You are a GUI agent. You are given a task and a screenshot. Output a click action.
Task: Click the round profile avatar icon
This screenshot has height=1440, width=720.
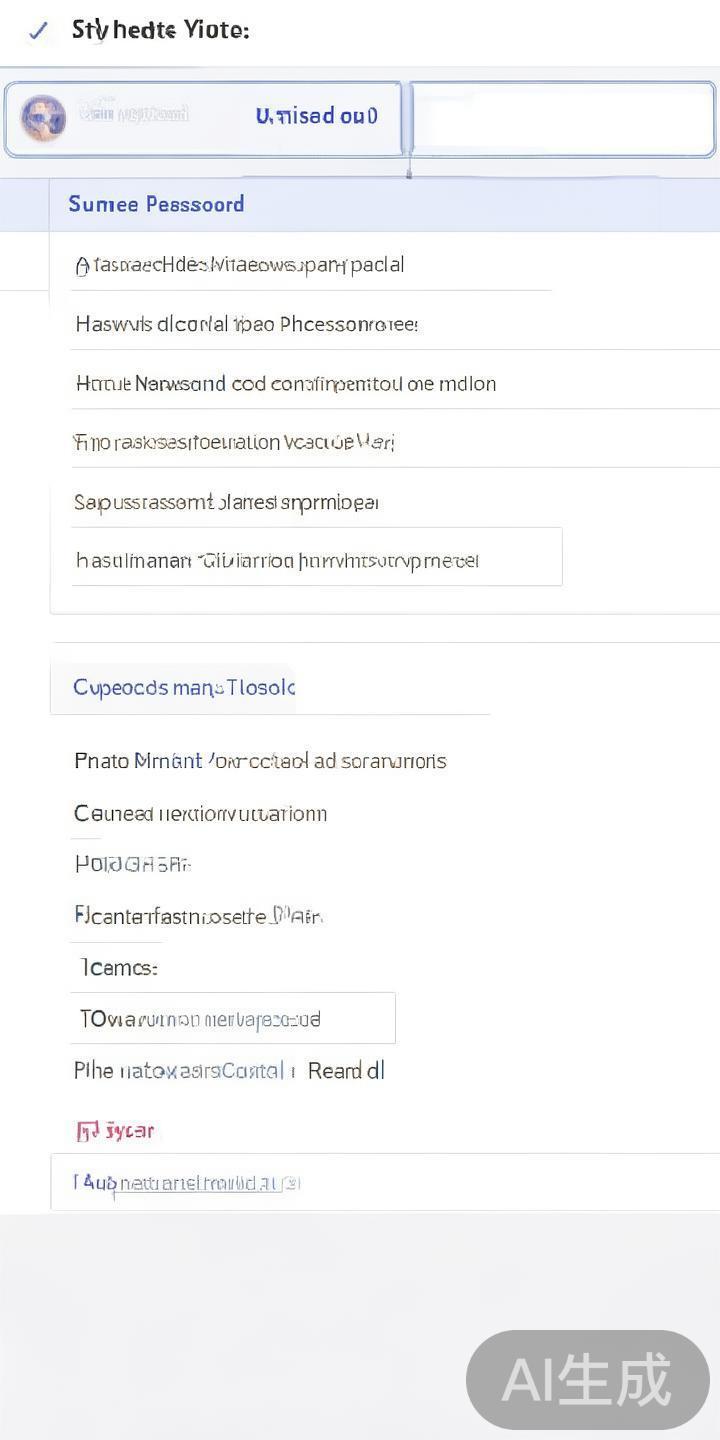coord(43,118)
